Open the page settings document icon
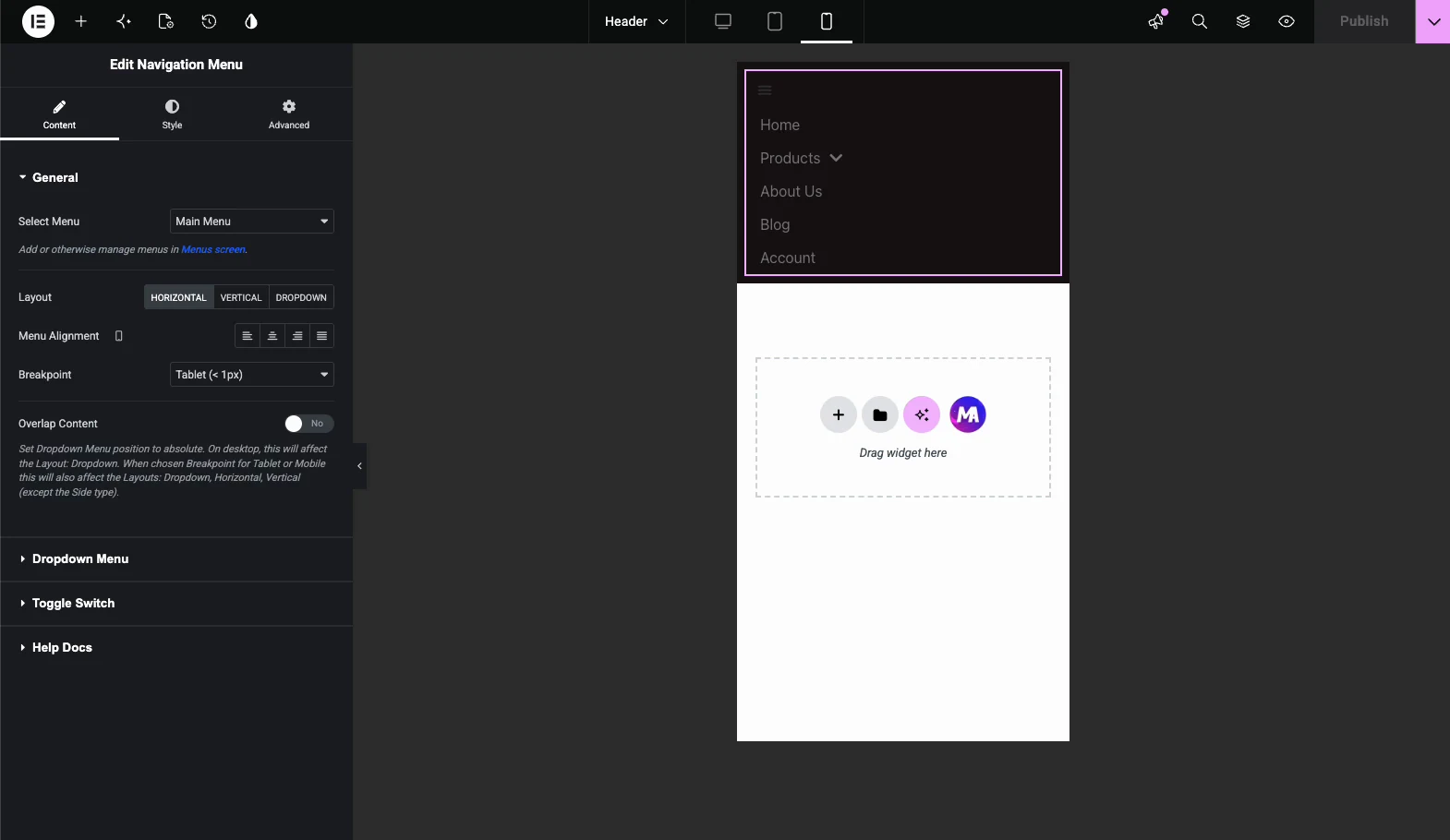This screenshot has width=1450, height=840. (166, 21)
